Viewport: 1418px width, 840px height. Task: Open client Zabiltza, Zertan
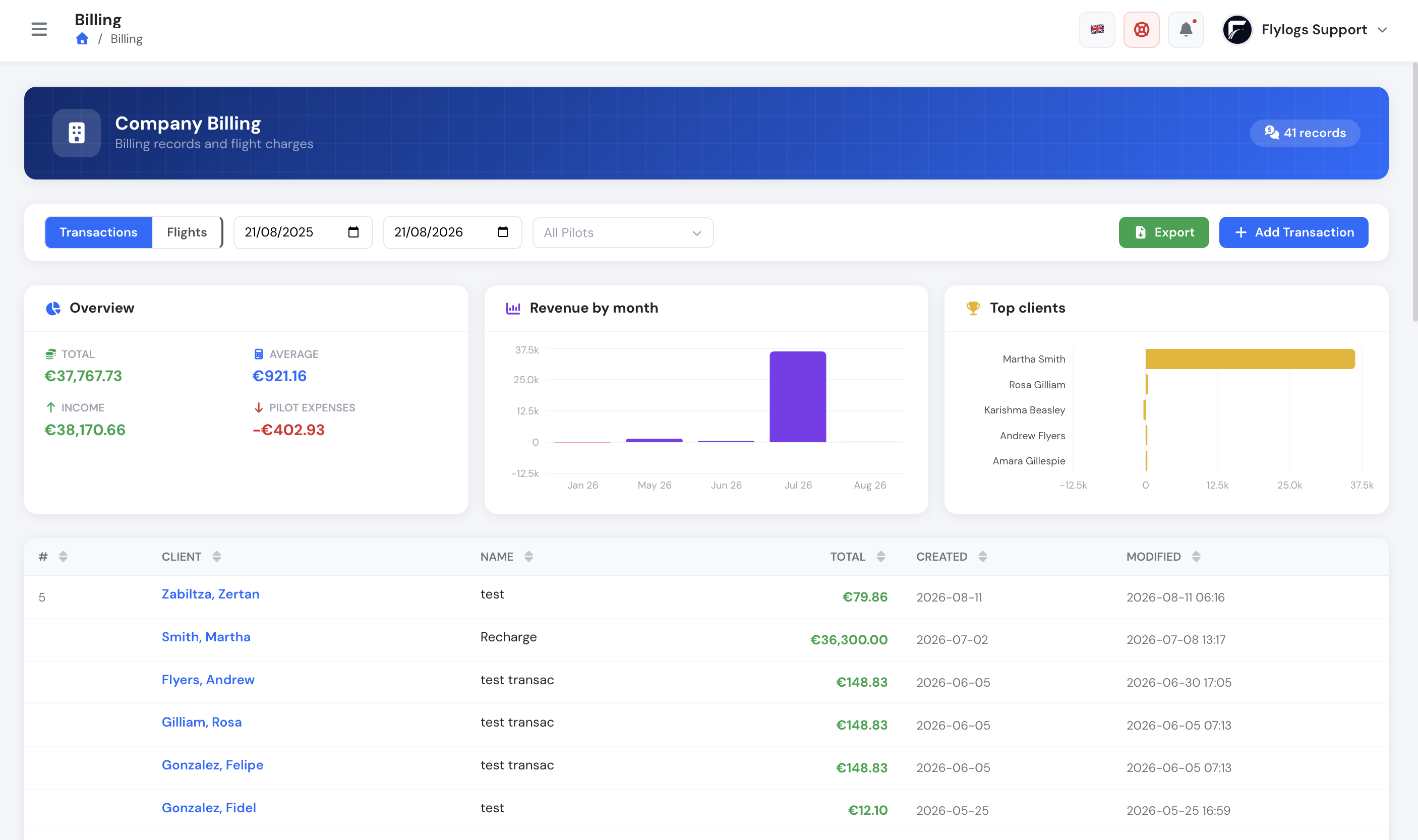(211, 594)
